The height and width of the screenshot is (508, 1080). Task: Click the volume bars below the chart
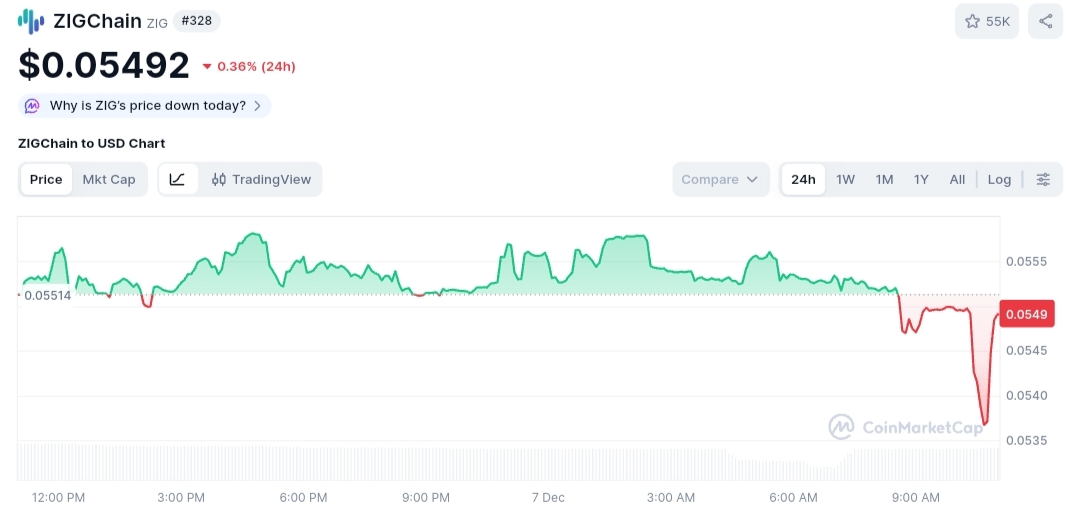point(508,463)
